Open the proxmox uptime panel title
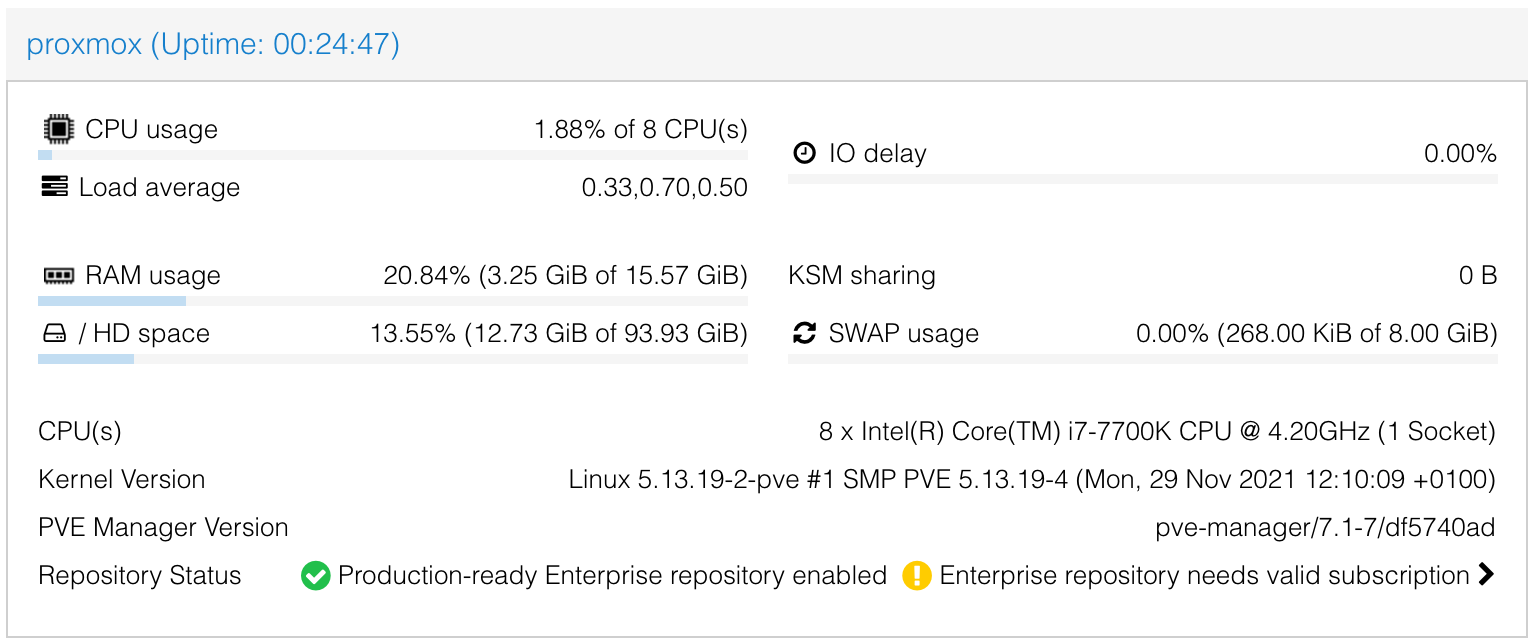The height and width of the screenshot is (640, 1528). (213, 44)
